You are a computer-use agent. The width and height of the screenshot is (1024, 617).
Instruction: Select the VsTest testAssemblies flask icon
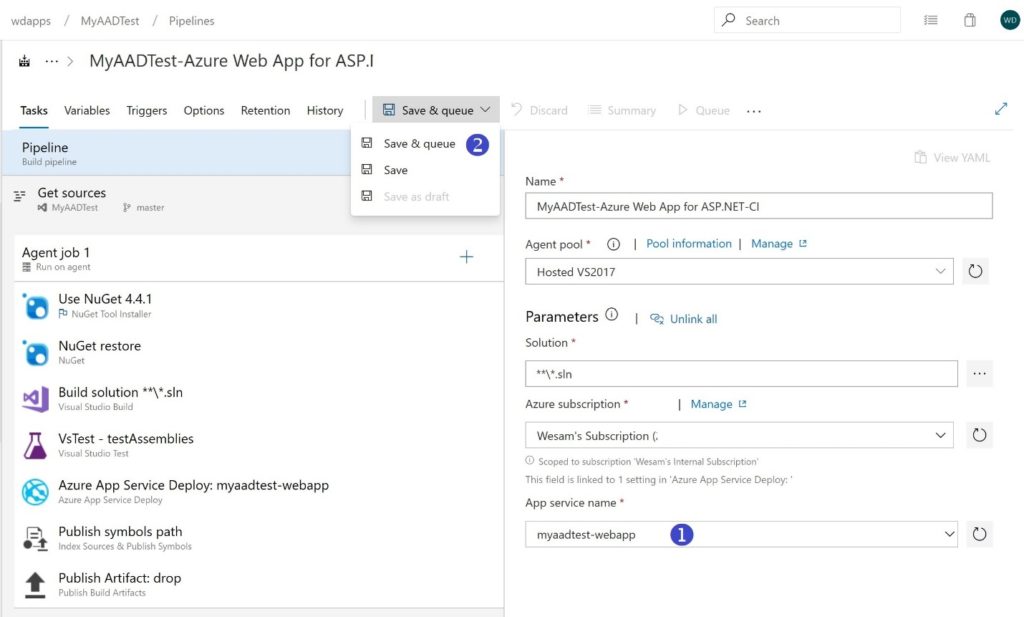point(36,445)
